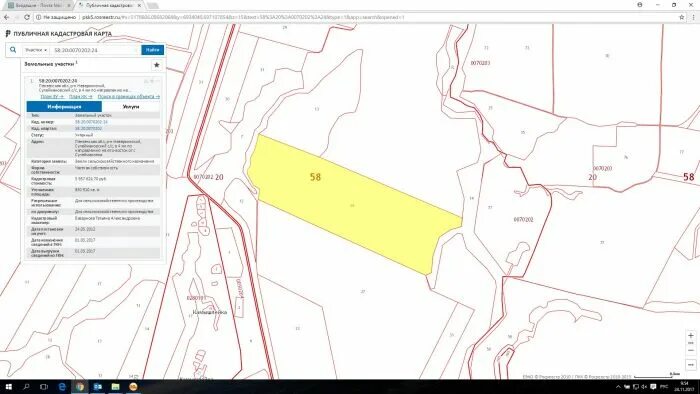Open the 'План ЗУ' link

(x=52, y=96)
